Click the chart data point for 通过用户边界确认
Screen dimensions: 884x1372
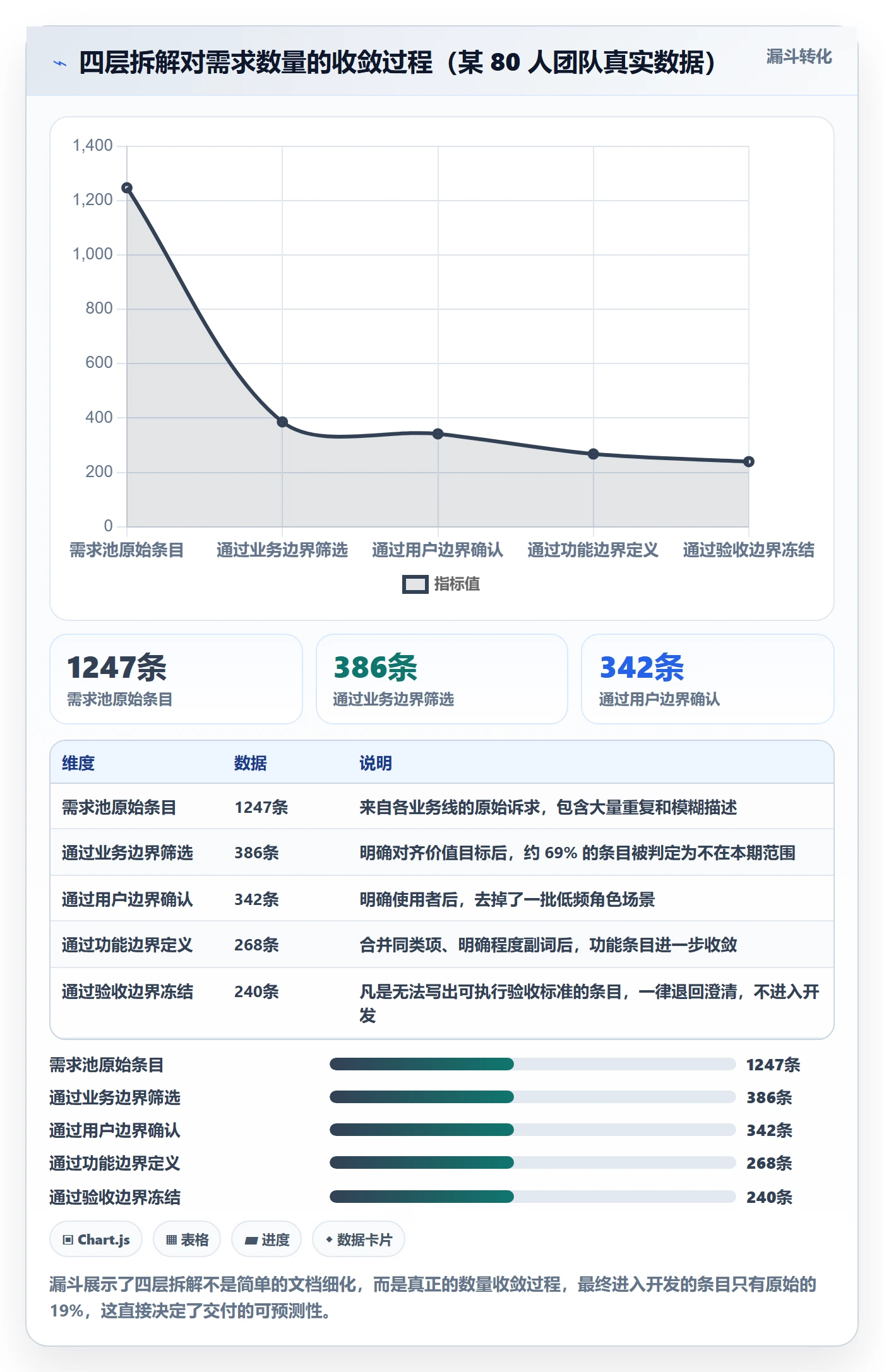click(x=438, y=434)
